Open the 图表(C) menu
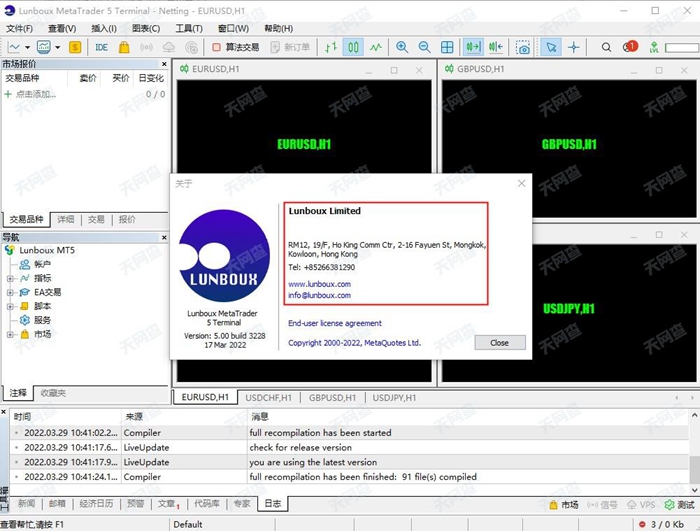Viewport: 700px width, 531px height. click(146, 29)
